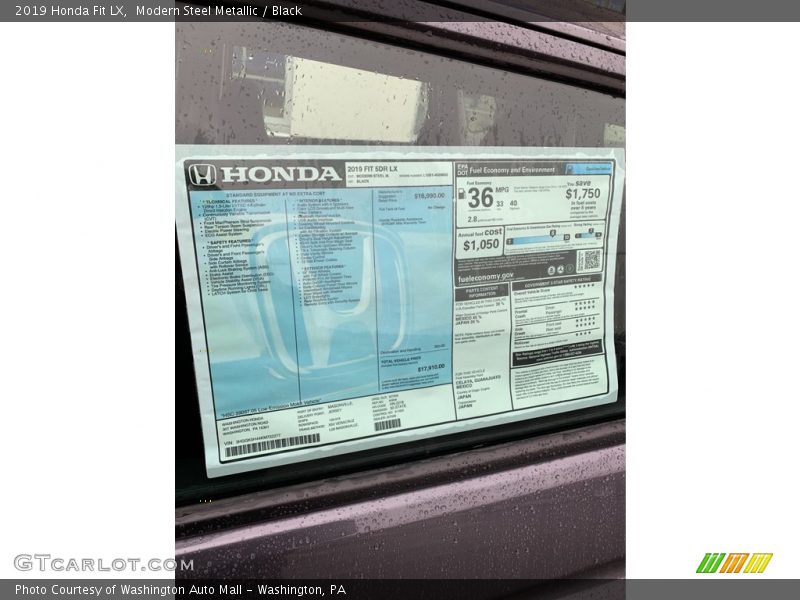
Task: Click the fueleconomy.gov web address
Action: point(486,279)
